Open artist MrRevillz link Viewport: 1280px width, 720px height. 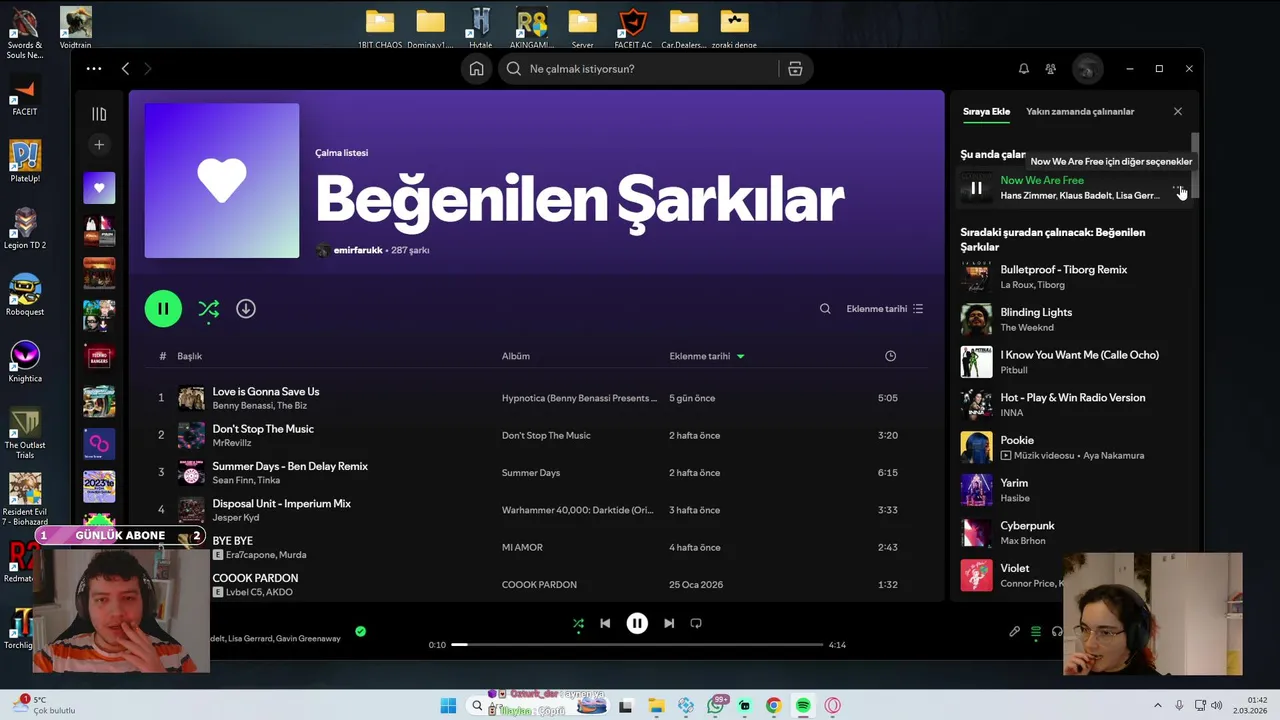point(232,443)
